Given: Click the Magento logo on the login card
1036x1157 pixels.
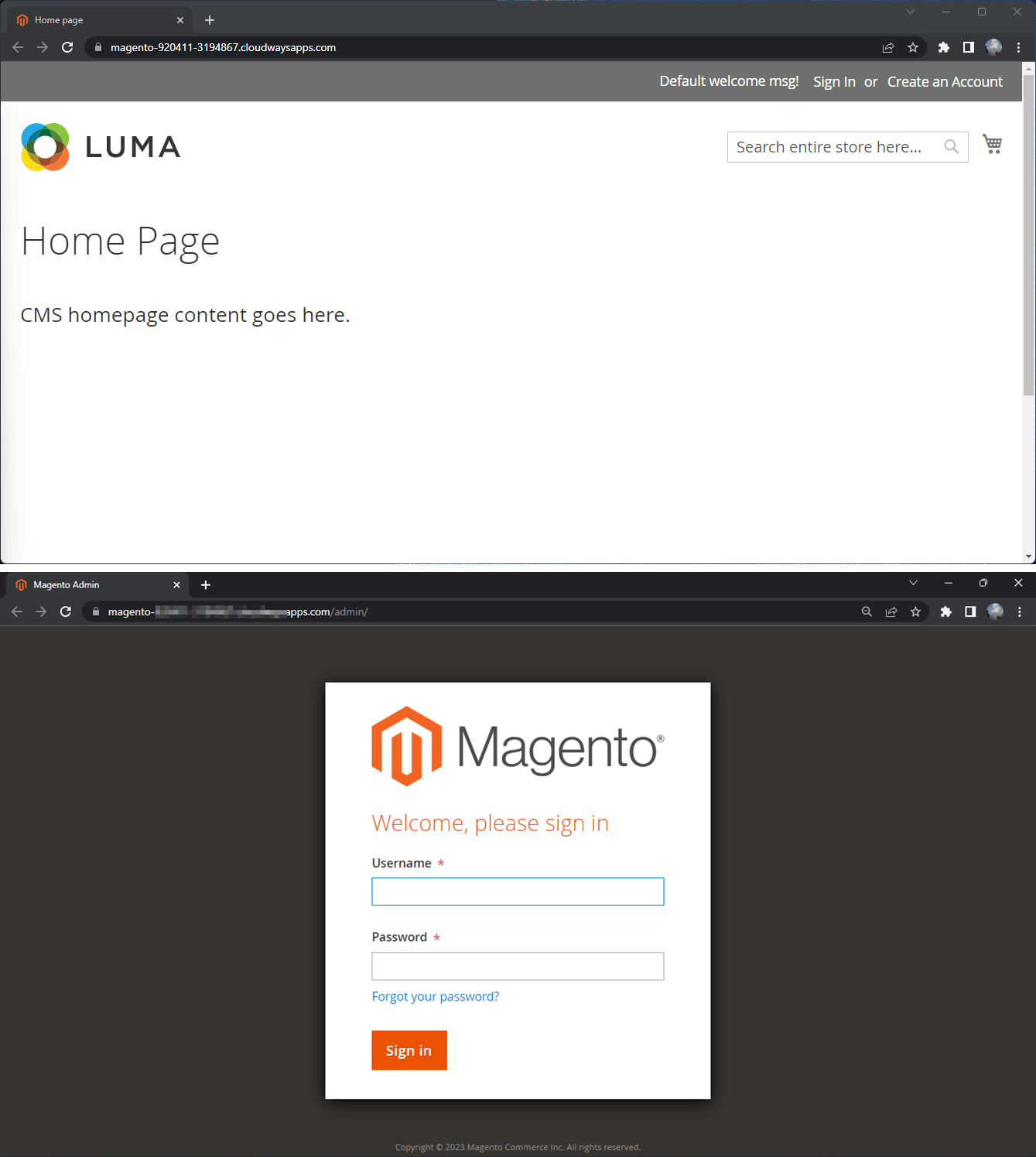Looking at the screenshot, I should pos(518,746).
